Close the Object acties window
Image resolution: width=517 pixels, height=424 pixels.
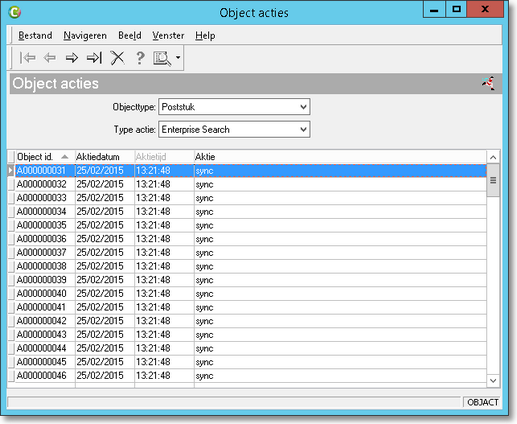485,10
